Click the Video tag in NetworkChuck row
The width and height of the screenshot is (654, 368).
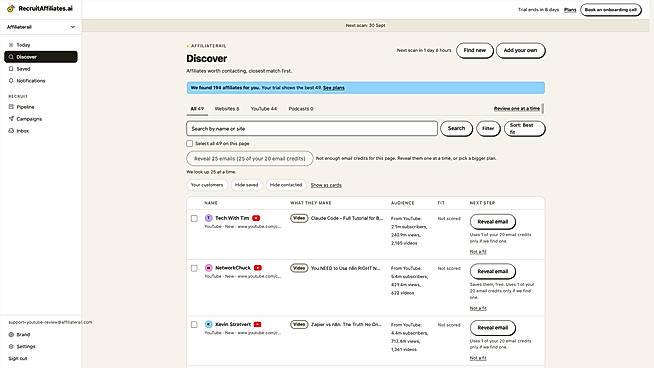(299, 268)
